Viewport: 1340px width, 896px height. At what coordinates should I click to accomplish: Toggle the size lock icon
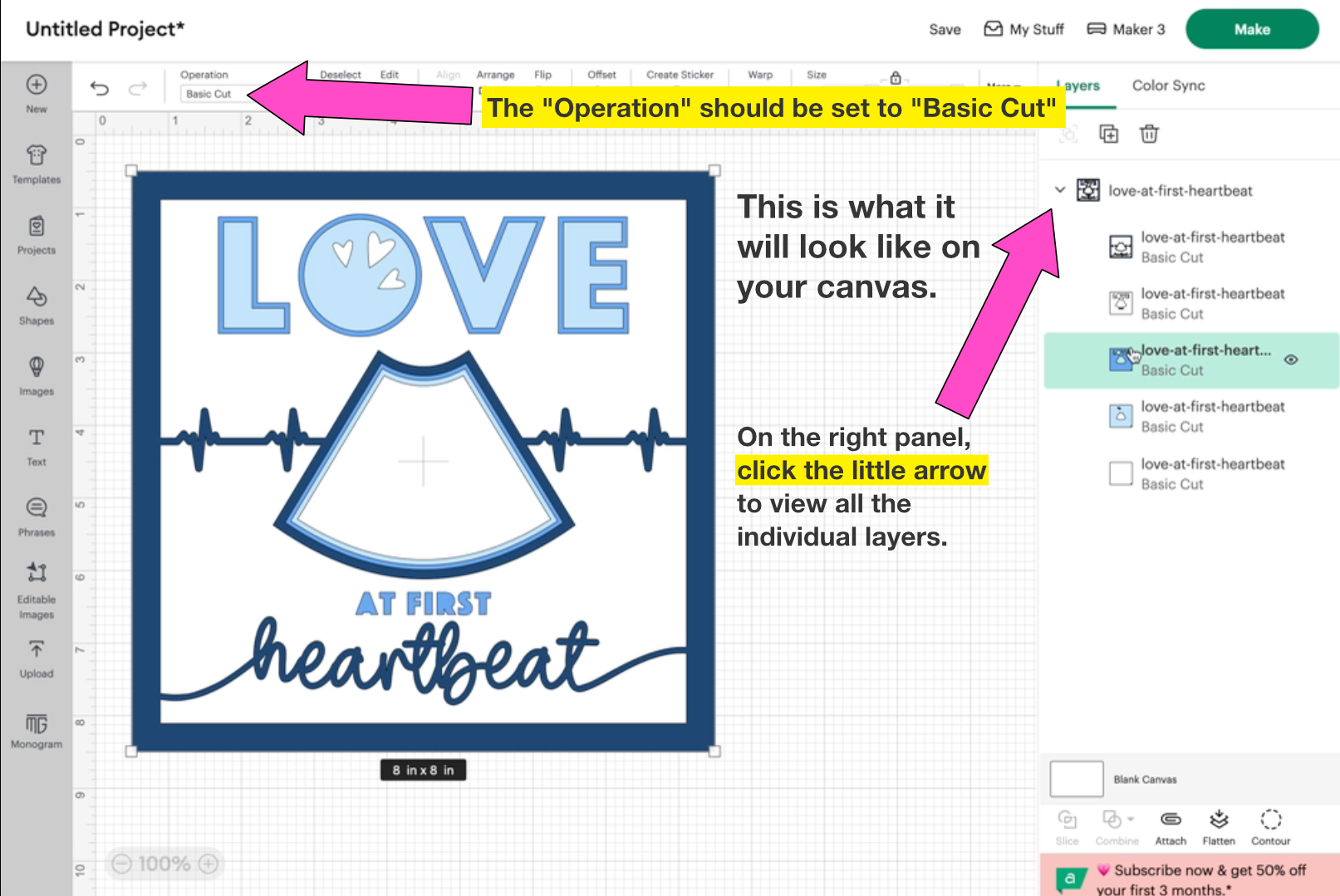(896, 78)
